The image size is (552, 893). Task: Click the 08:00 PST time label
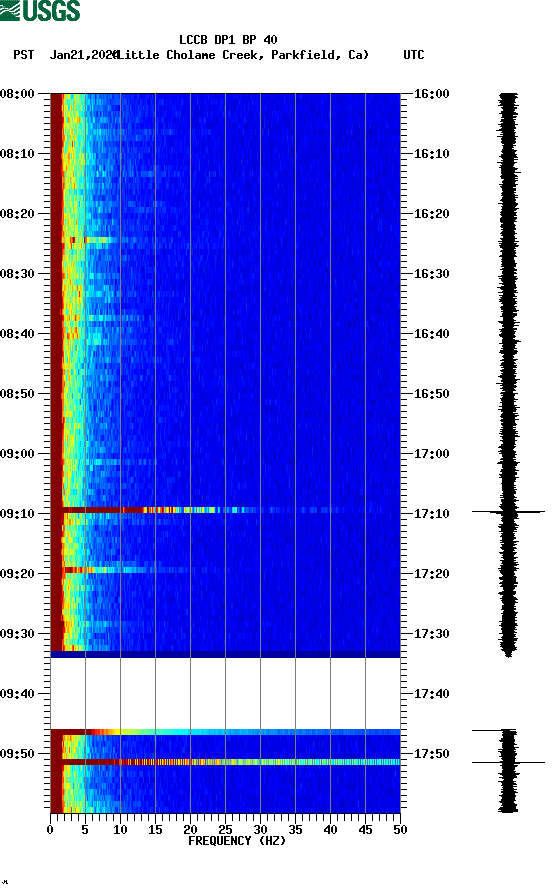(17, 93)
